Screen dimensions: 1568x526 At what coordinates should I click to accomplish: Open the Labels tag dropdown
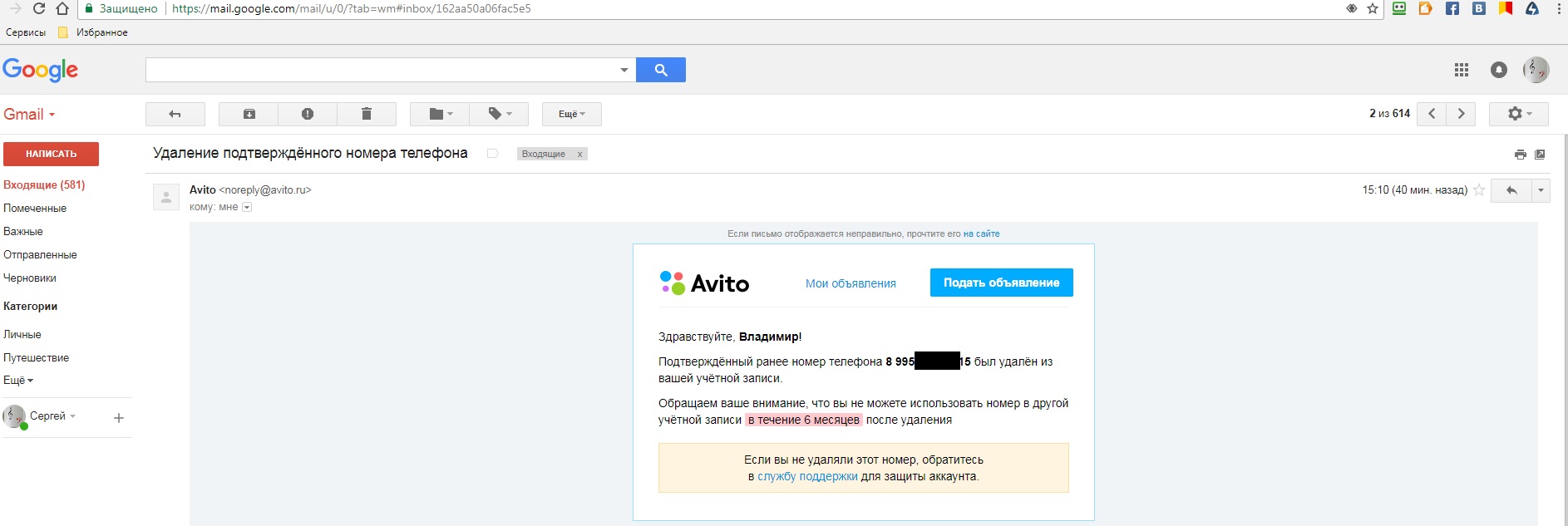tap(499, 114)
